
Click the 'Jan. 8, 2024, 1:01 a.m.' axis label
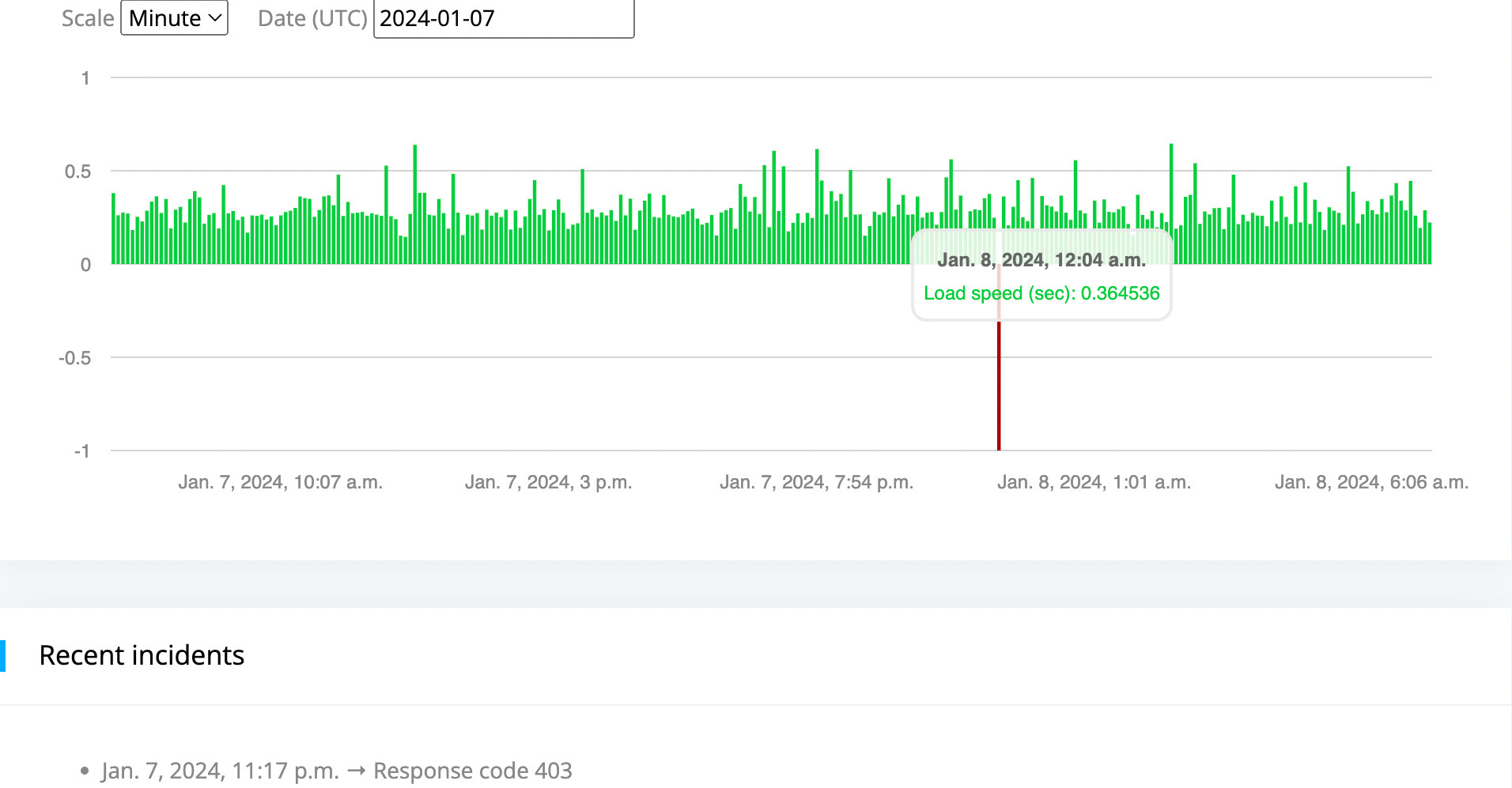click(1094, 482)
